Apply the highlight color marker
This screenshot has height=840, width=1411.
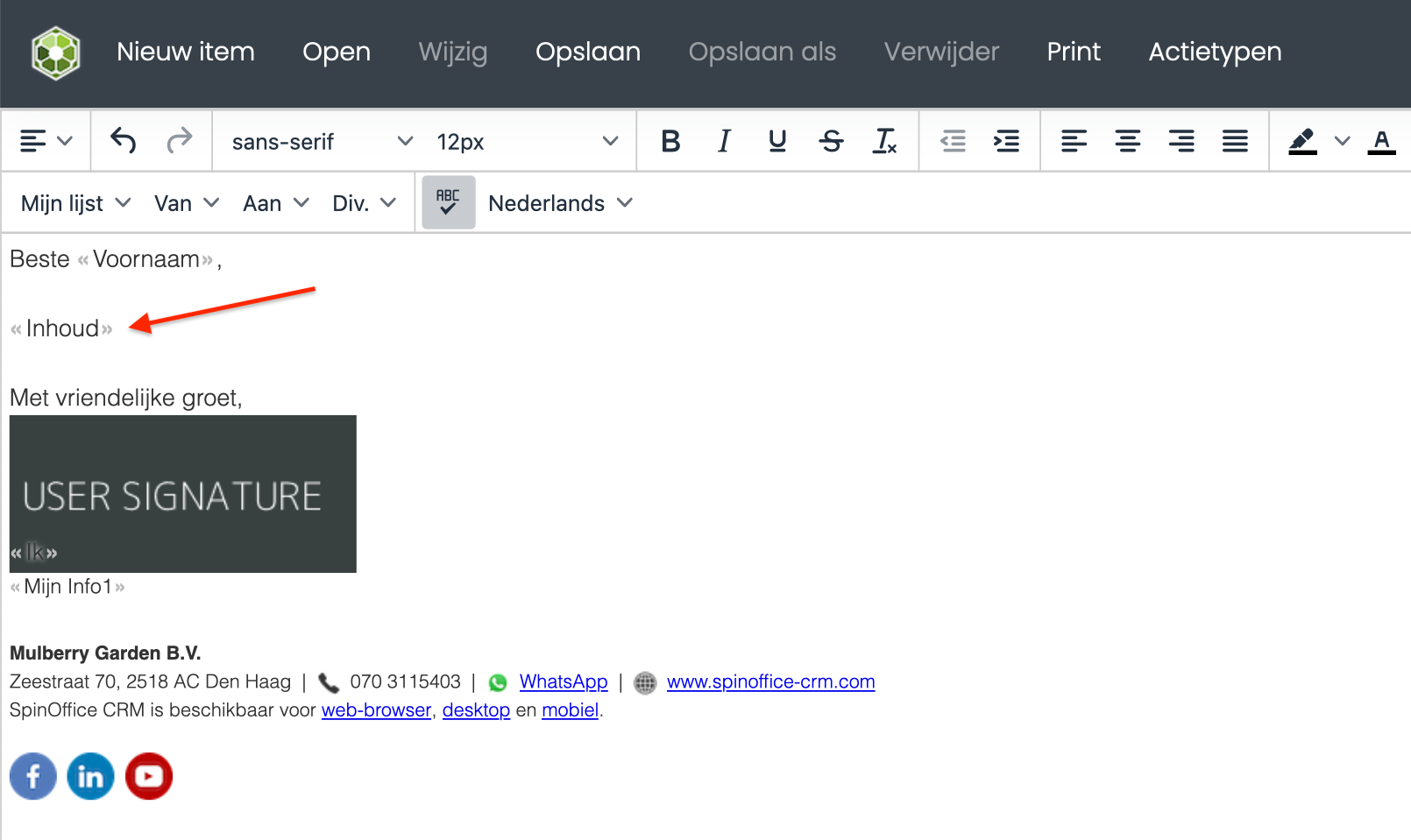coord(1302,141)
